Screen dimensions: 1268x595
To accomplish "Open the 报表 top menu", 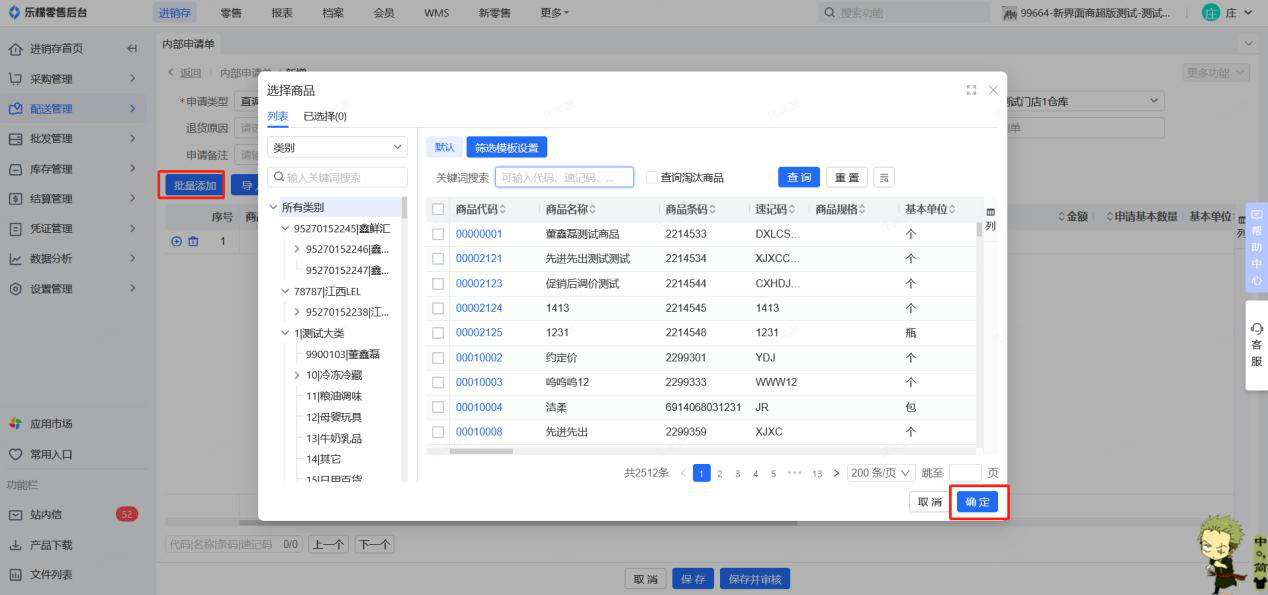I will tap(283, 12).
